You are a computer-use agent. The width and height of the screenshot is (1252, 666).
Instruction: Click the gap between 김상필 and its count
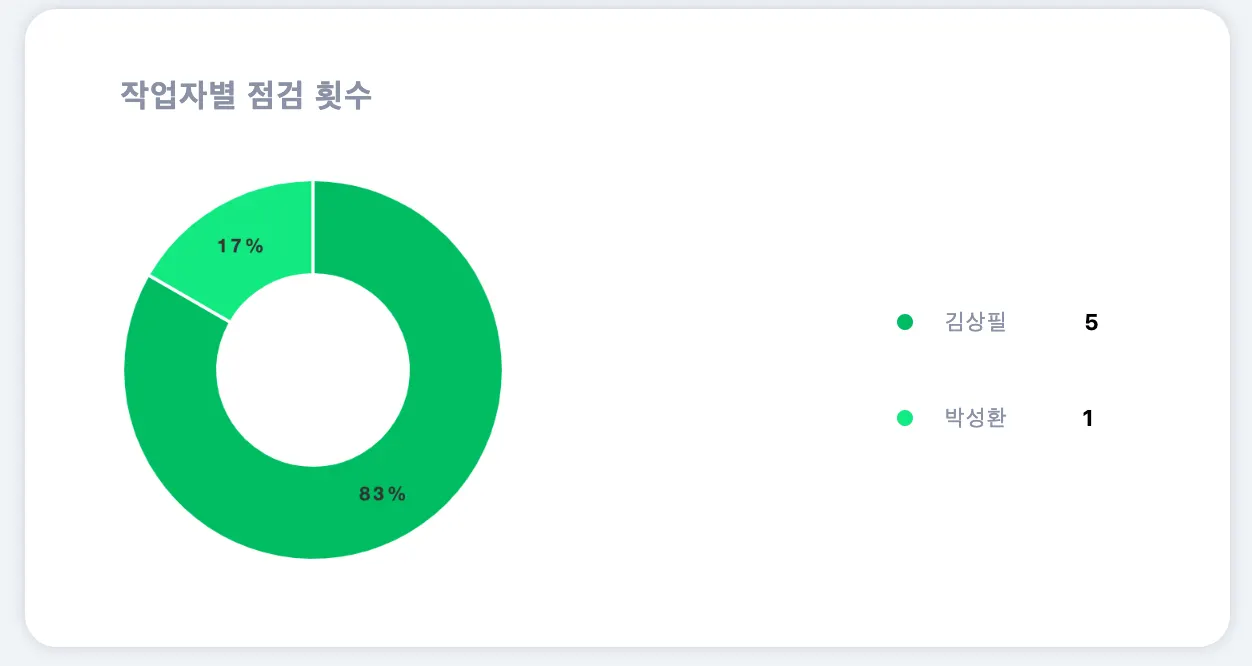1045,322
